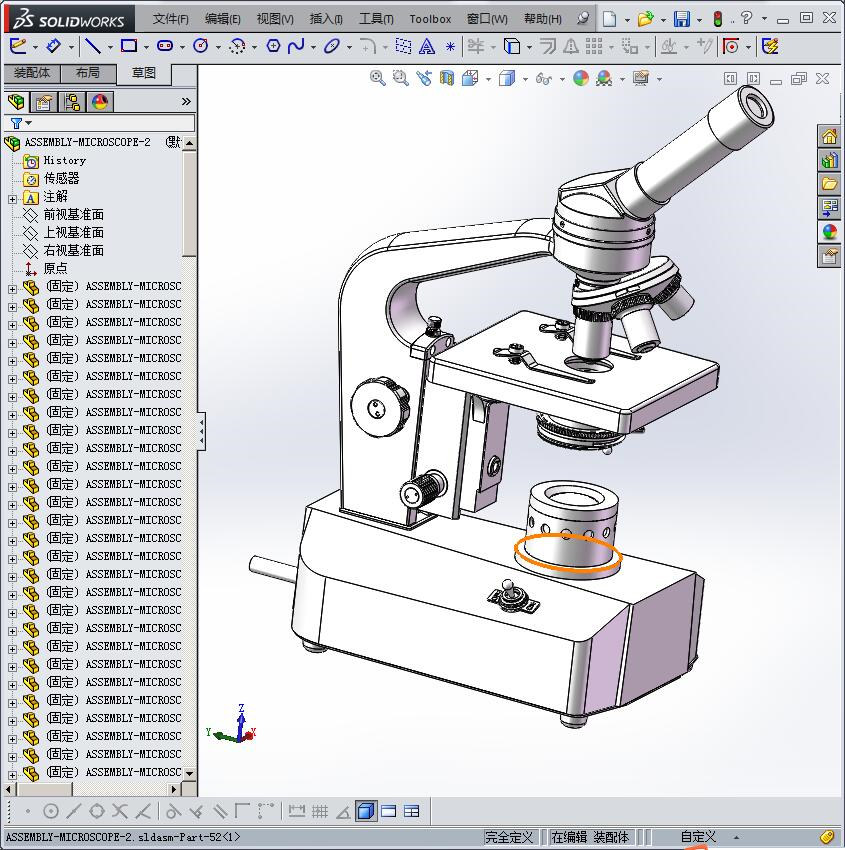Open the circle tool dropdown arrow

(x=218, y=47)
